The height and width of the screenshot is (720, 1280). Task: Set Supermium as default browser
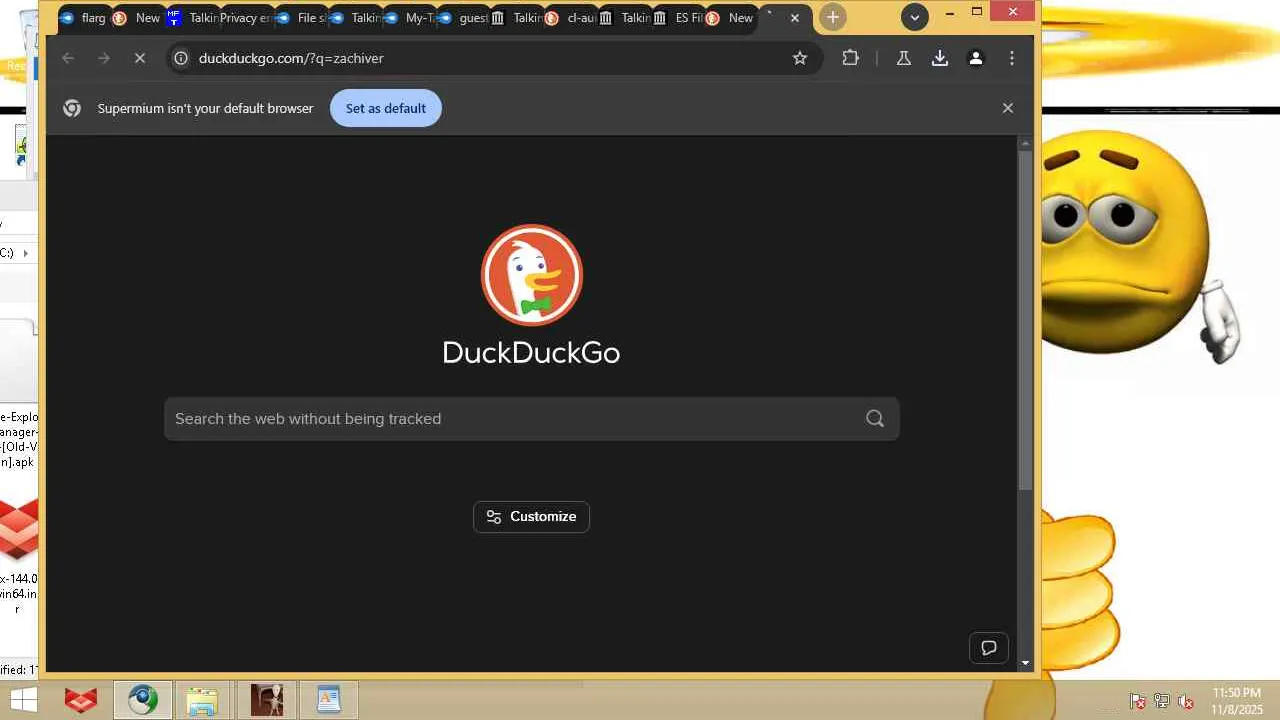386,108
